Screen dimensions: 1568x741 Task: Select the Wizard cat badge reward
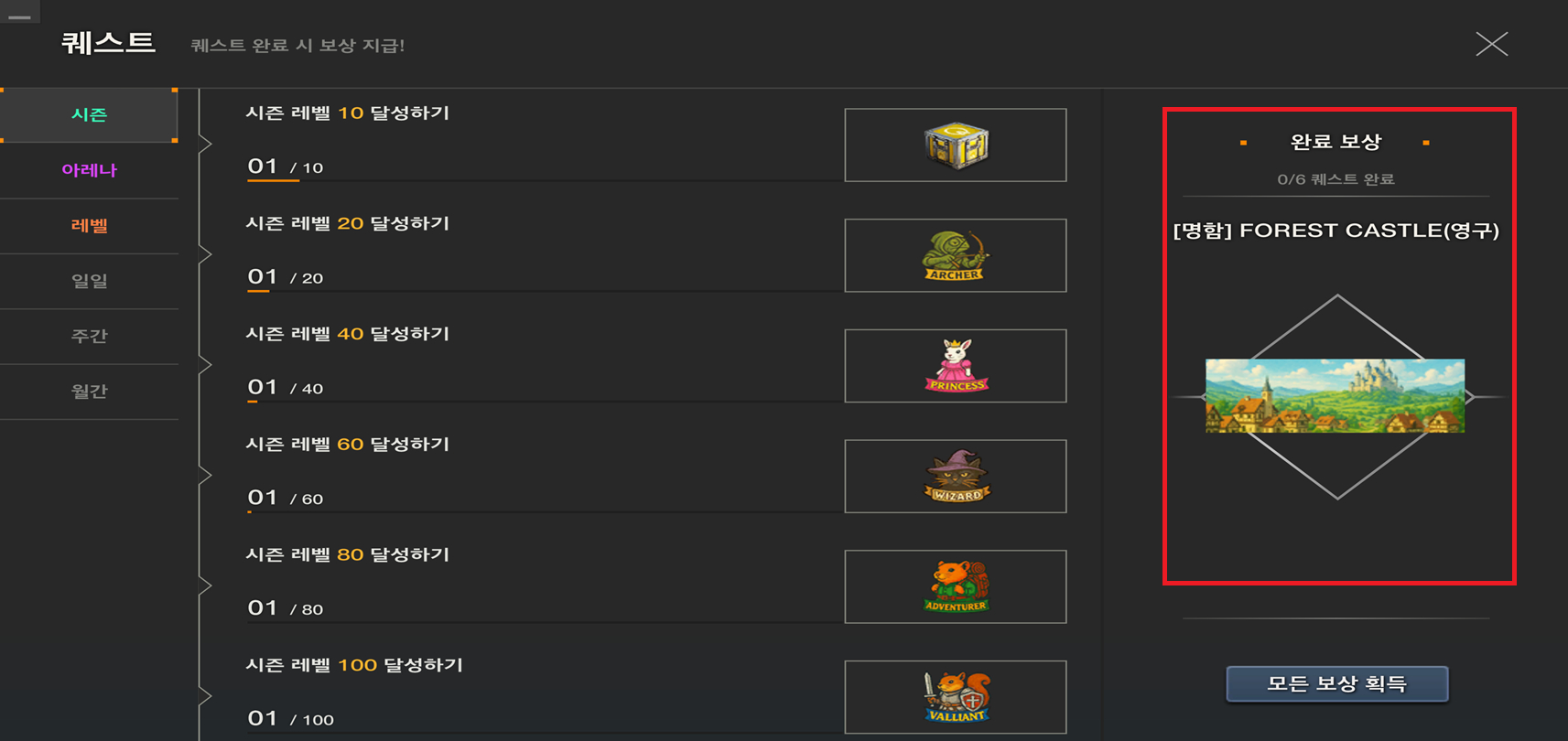click(956, 477)
